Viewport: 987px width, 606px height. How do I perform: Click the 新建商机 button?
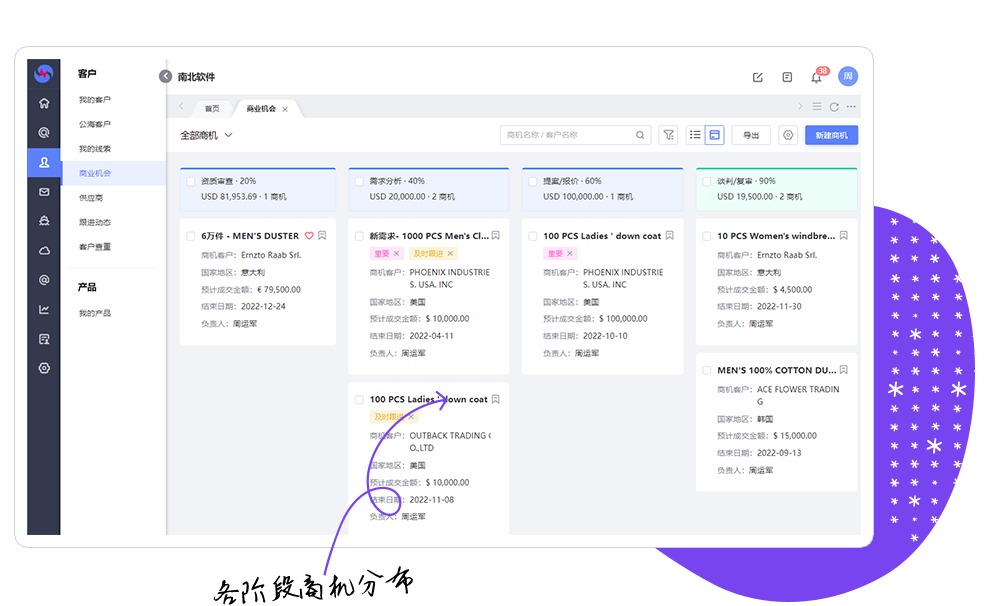(x=831, y=135)
